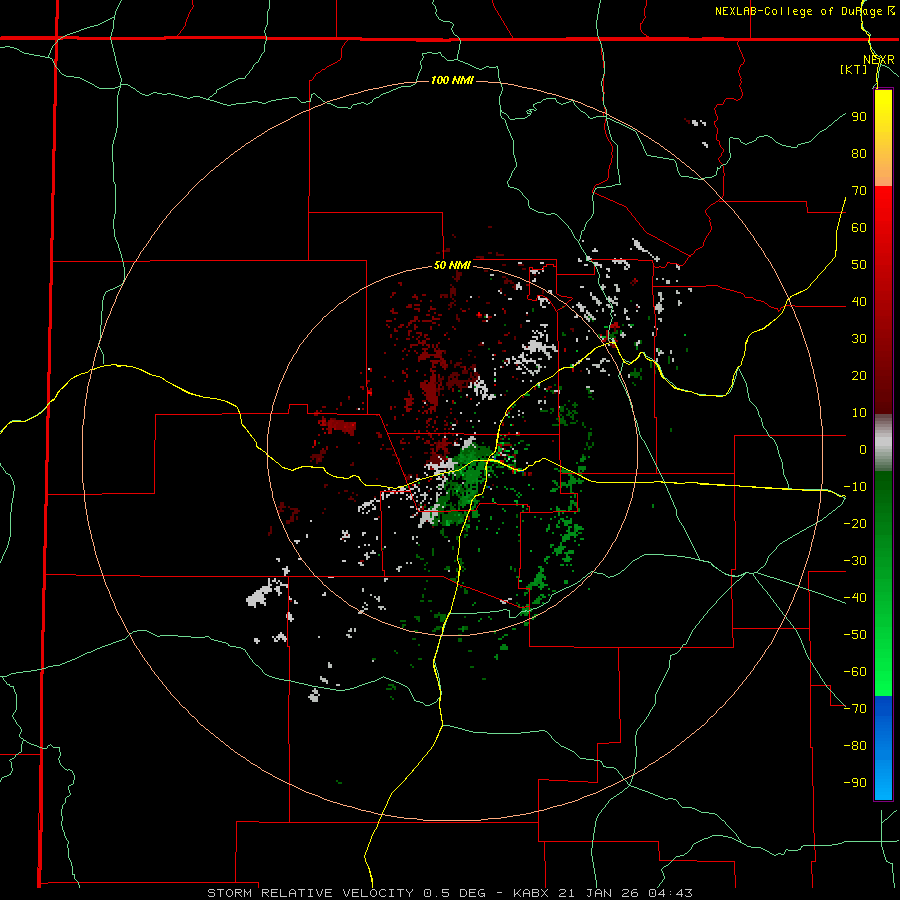
Task: Click the 50 NMI range ring label
Action: click(452, 265)
